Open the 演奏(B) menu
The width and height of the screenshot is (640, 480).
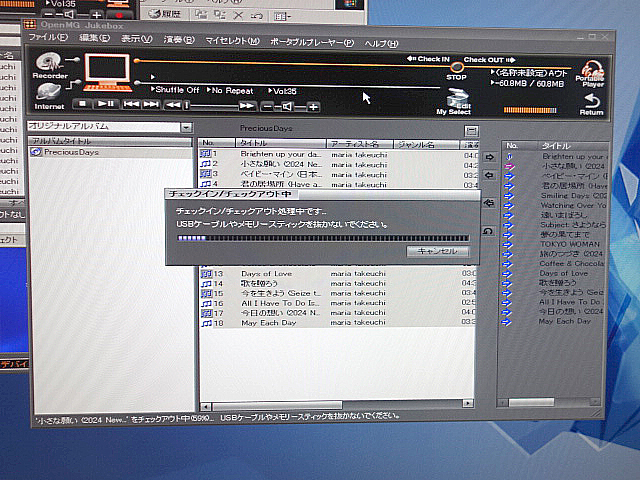[179, 40]
